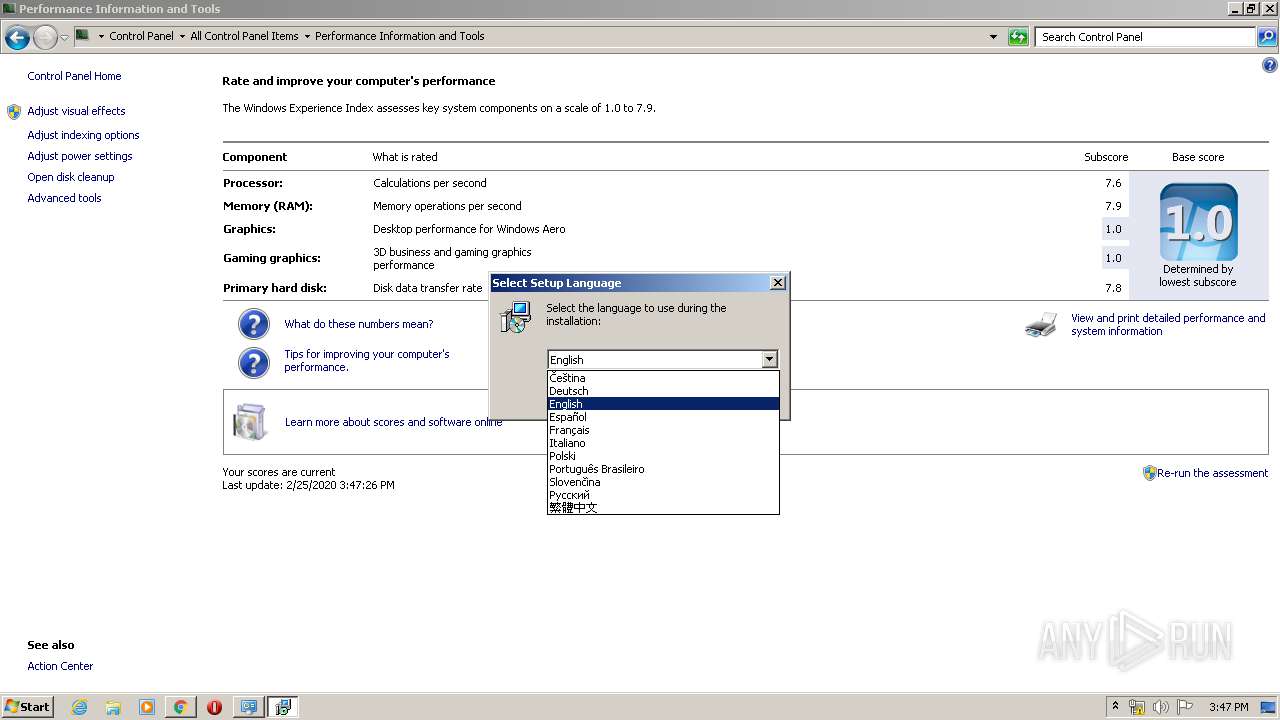Open Action Center link under See also
Screen dimensions: 1280x720
[x=60, y=666]
